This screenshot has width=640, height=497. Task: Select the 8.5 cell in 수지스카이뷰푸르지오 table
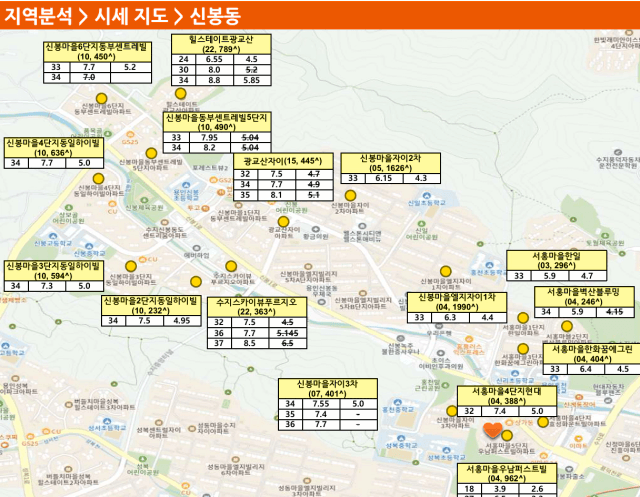(x=250, y=343)
